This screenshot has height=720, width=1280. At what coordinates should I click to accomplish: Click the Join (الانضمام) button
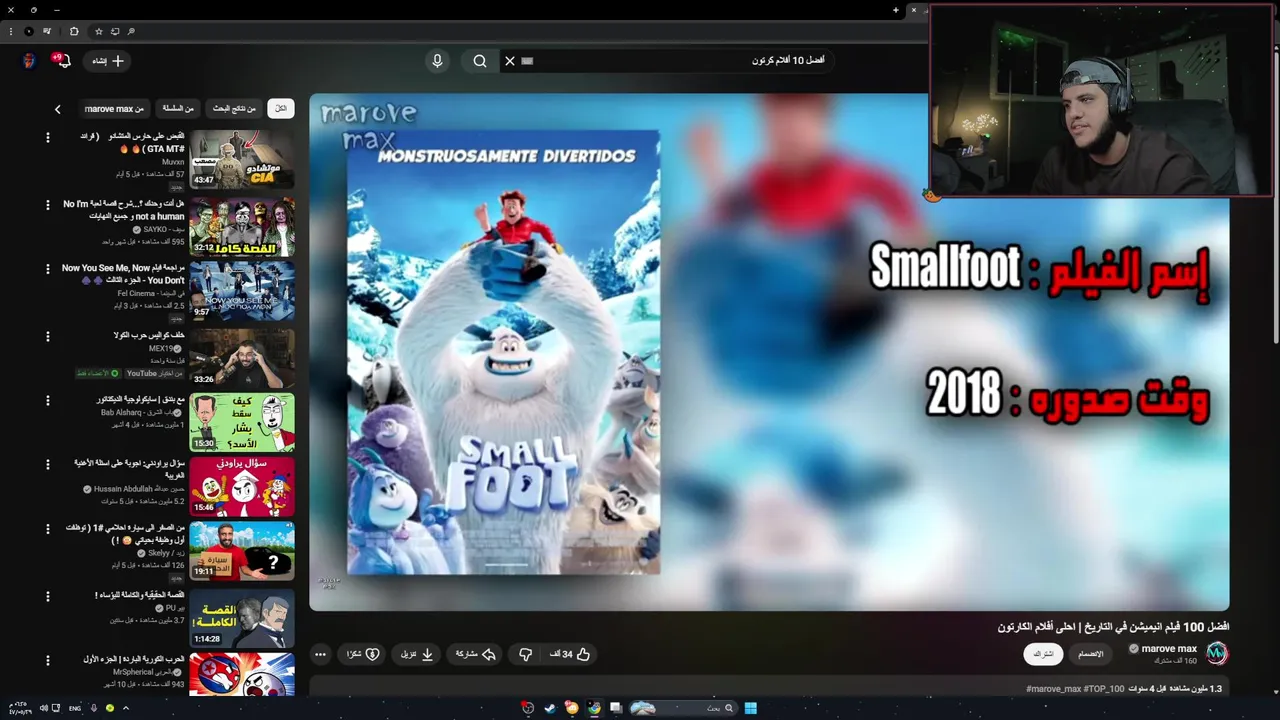coord(1091,654)
